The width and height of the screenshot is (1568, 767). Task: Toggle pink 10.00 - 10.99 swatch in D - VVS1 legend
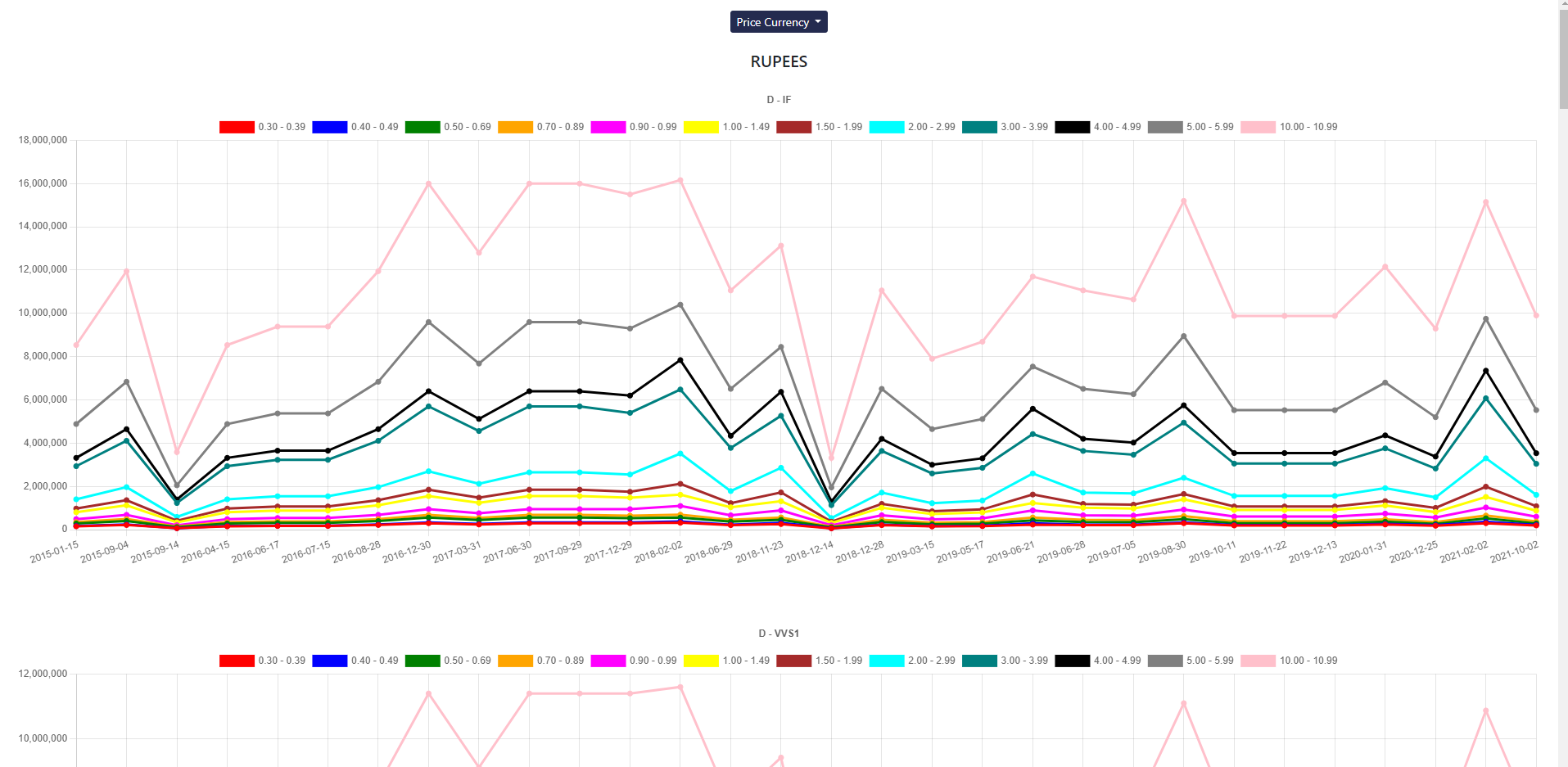point(1258,661)
